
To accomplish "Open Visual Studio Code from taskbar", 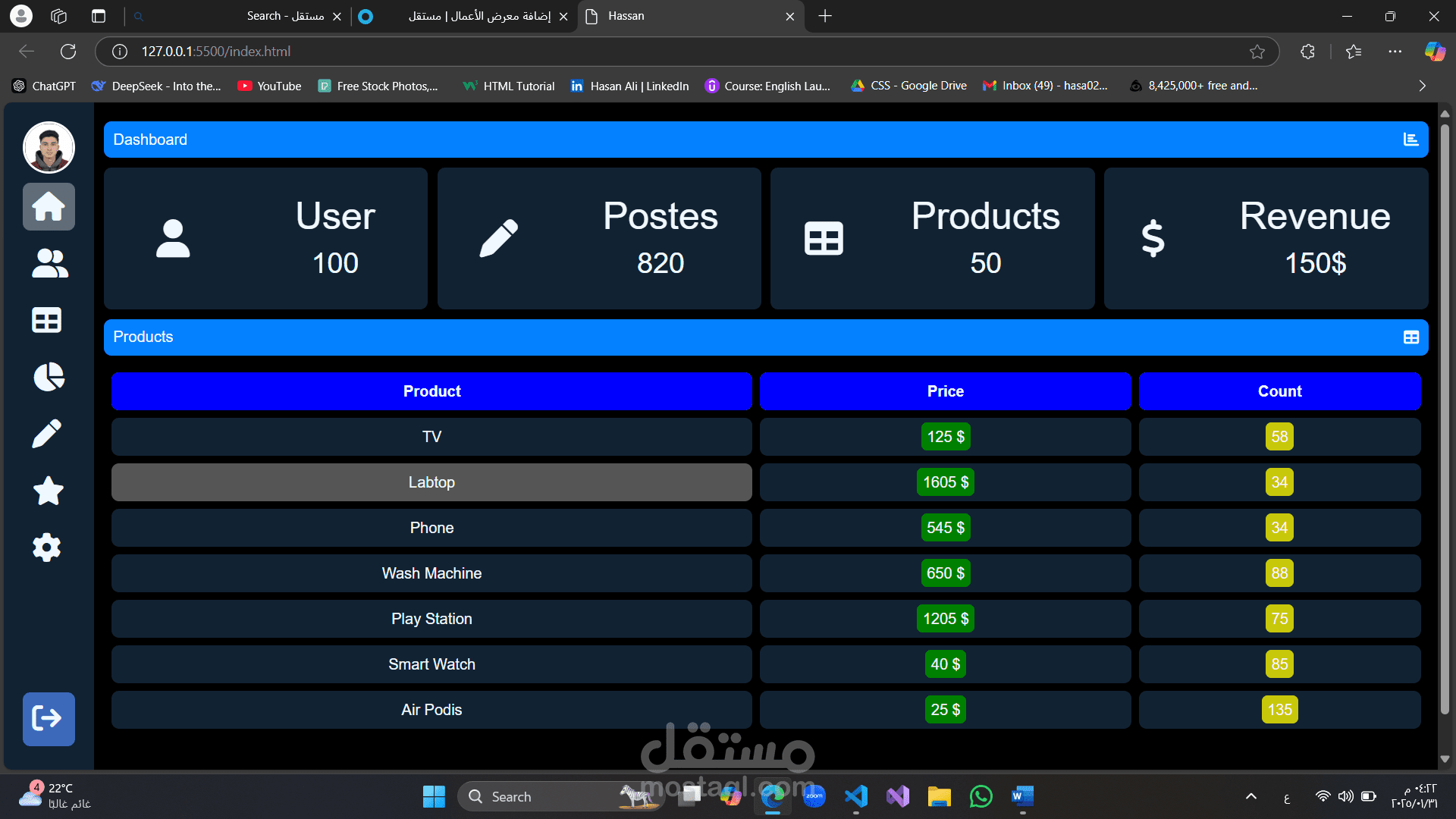I will coord(856,796).
